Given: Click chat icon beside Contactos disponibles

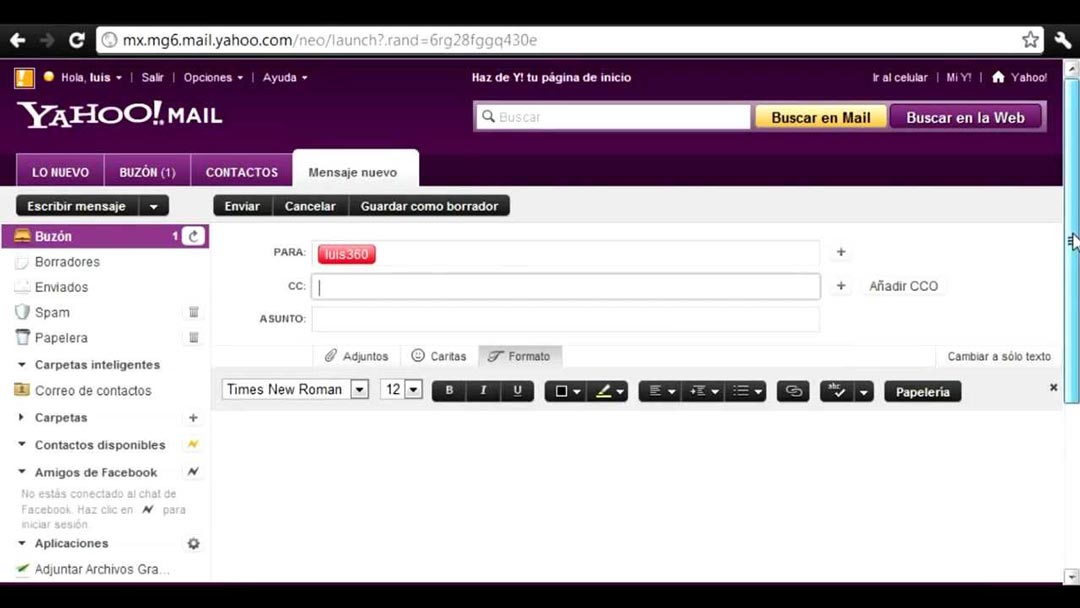Looking at the screenshot, I should click(193, 444).
